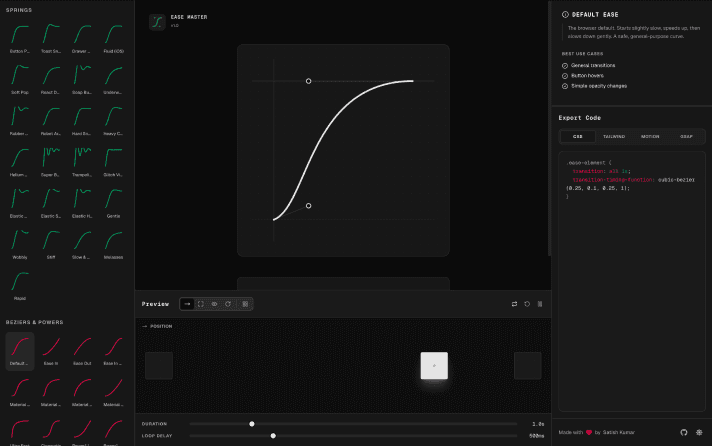Select the Helium spring preset

(x=20, y=162)
